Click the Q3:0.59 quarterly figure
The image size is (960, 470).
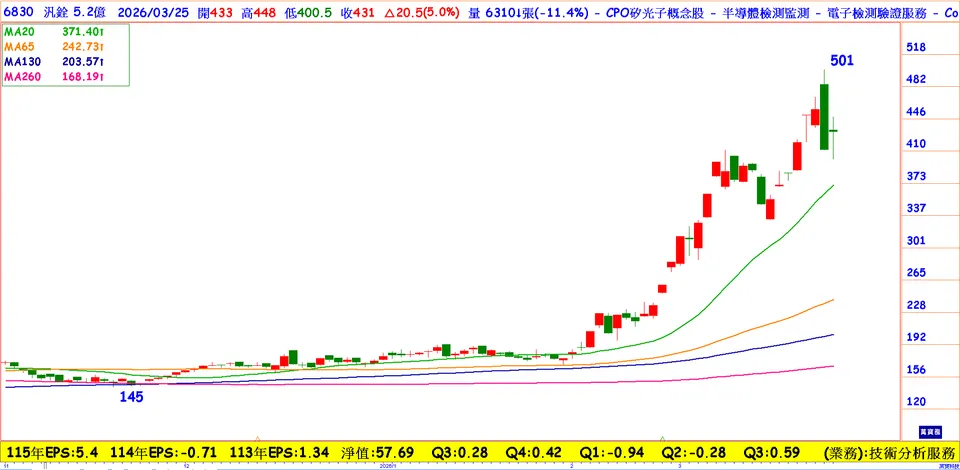[772, 453]
